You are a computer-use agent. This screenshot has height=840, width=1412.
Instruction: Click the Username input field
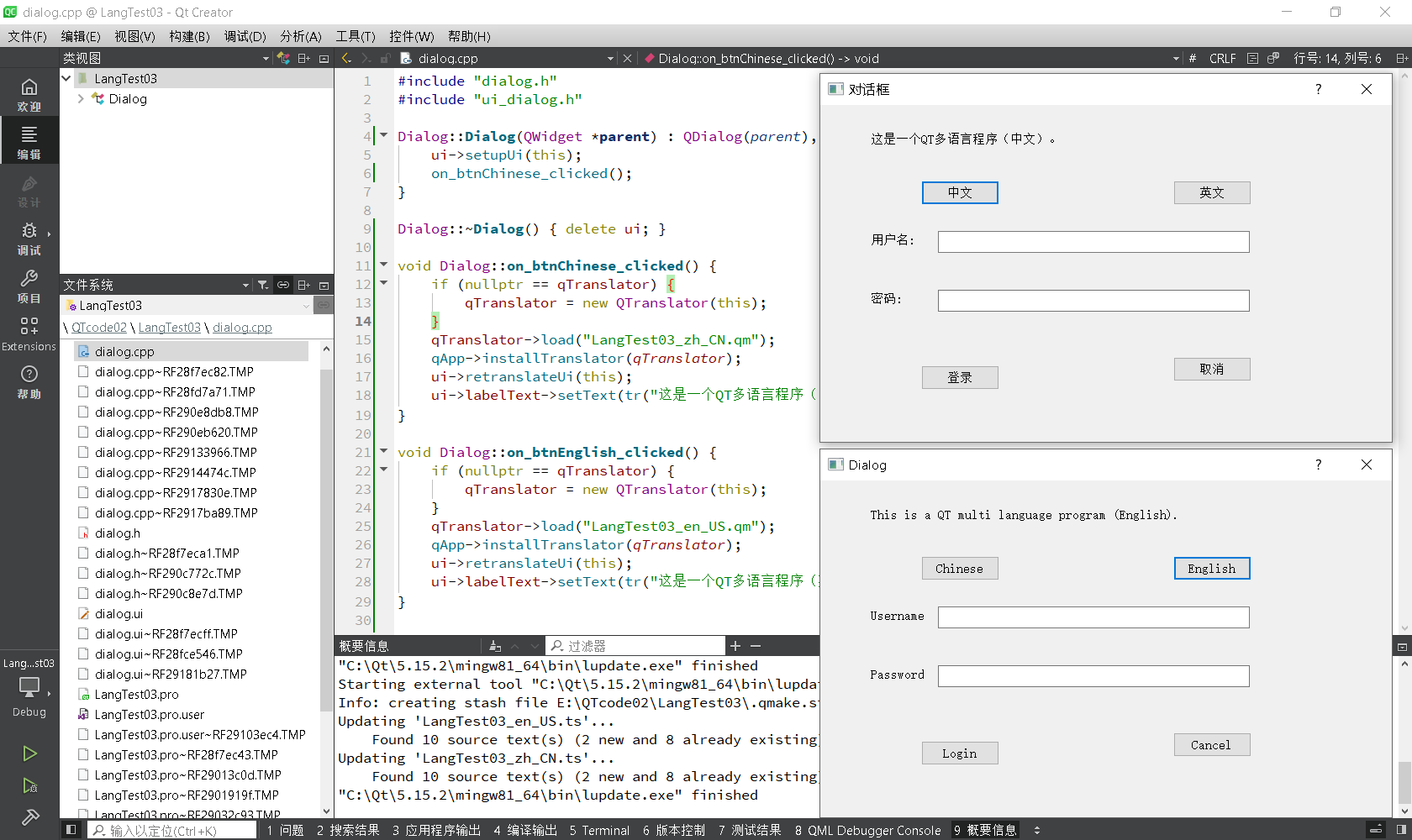click(1093, 617)
